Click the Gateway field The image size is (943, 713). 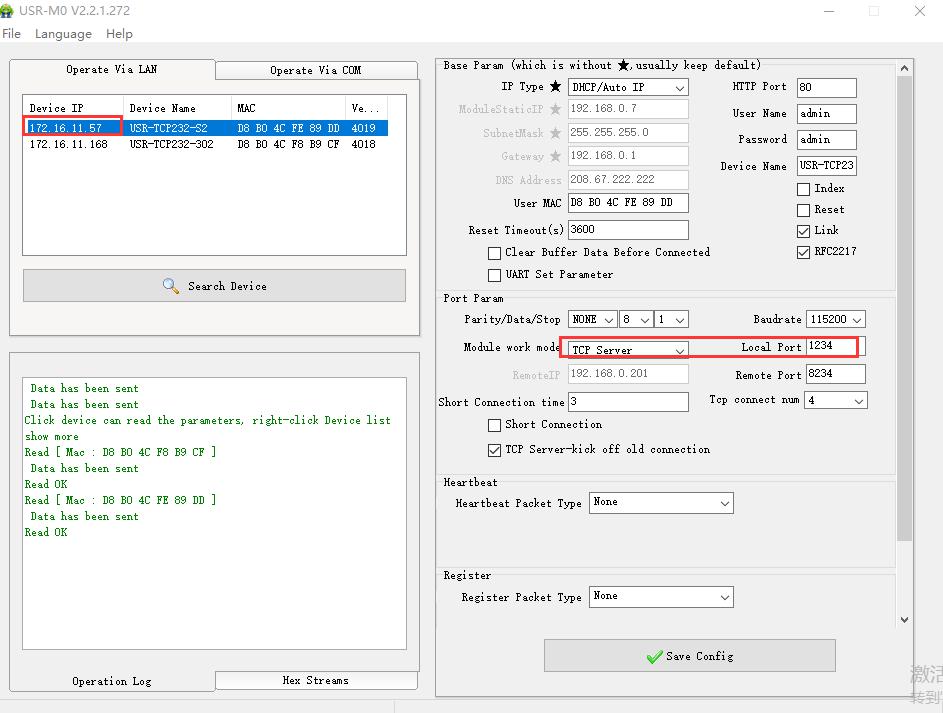628,156
